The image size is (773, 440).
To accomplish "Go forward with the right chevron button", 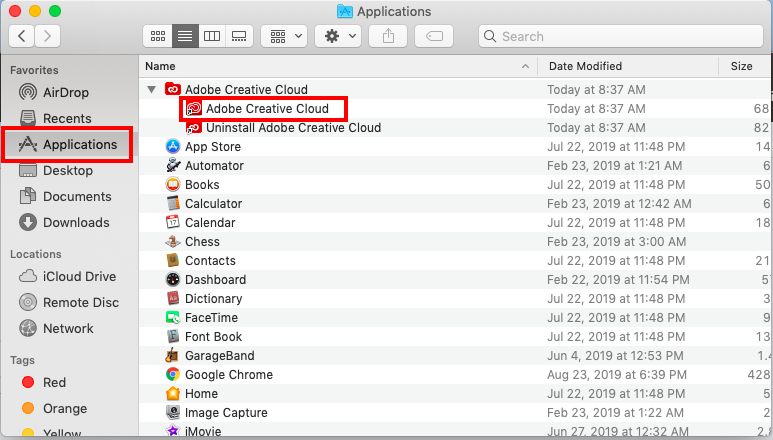I will [x=47, y=36].
